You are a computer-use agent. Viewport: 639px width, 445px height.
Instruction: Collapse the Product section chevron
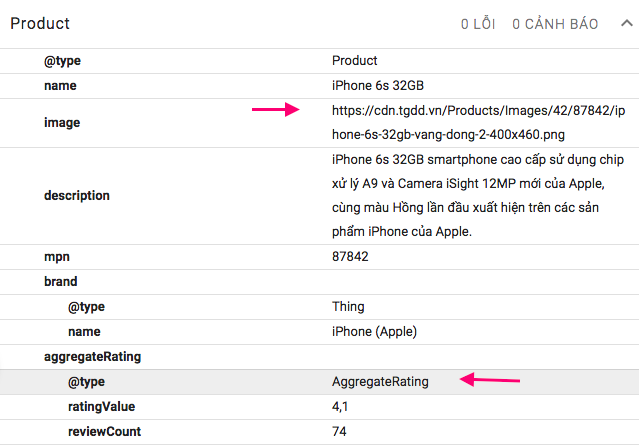pyautogui.click(x=627, y=23)
